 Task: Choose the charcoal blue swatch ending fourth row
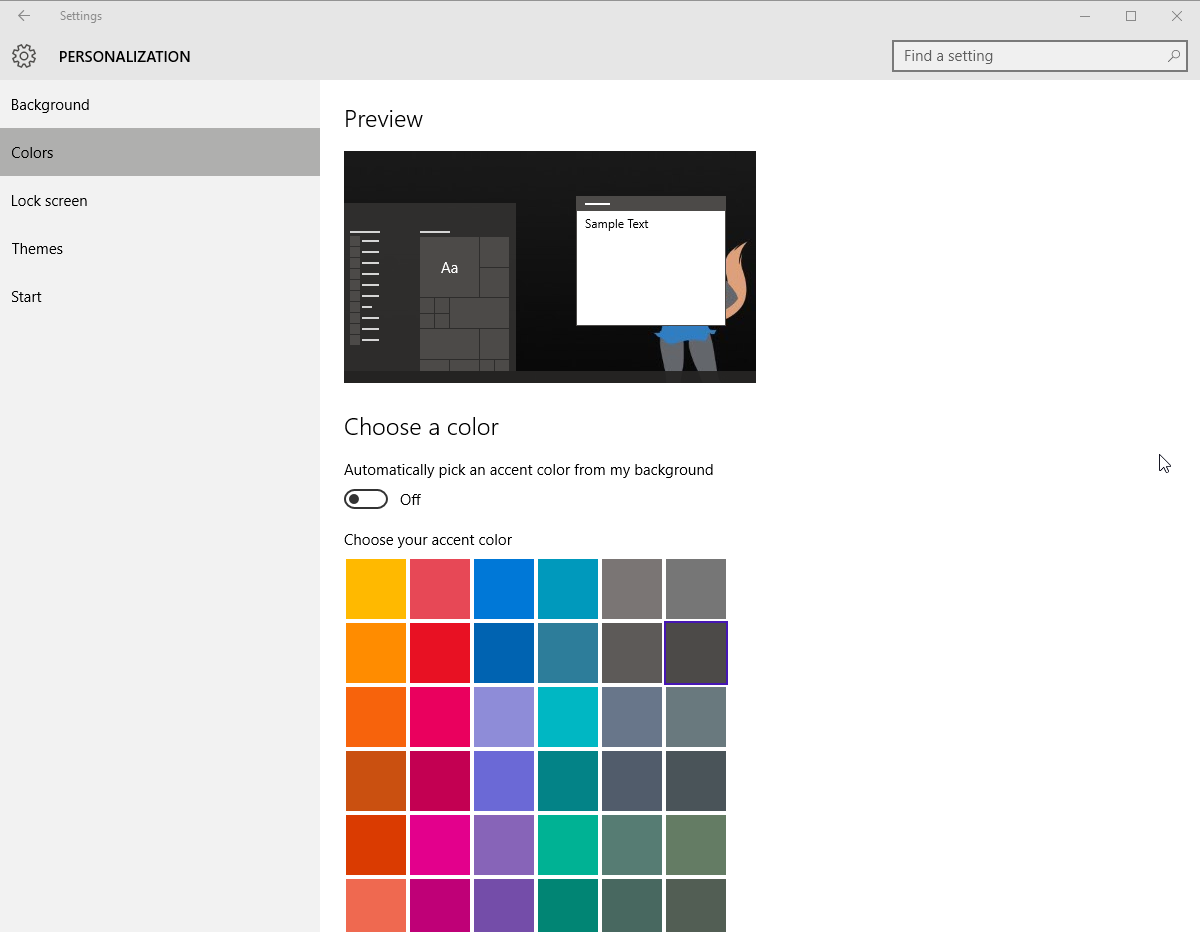696,781
